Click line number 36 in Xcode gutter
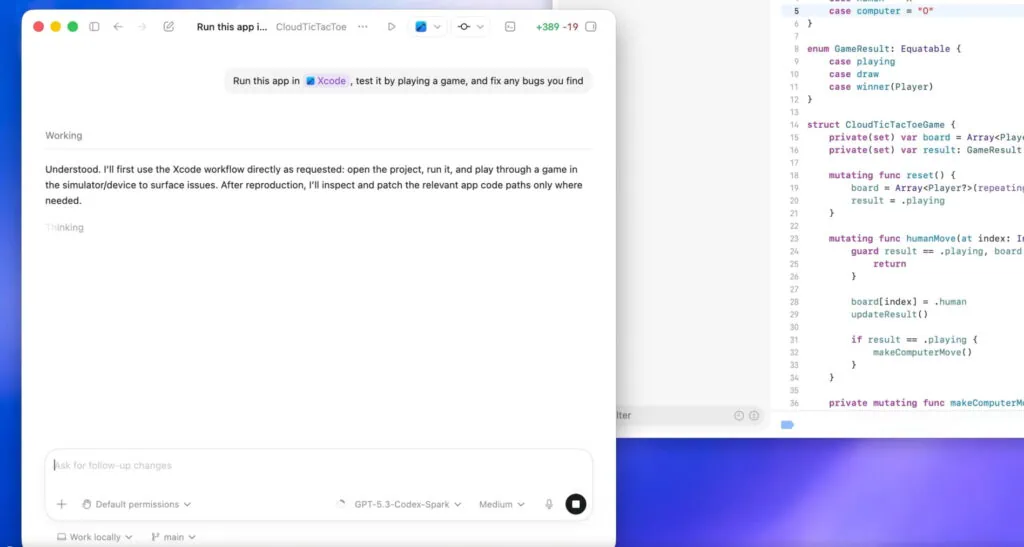Screen dimensions: 1024x547 click(x=794, y=403)
